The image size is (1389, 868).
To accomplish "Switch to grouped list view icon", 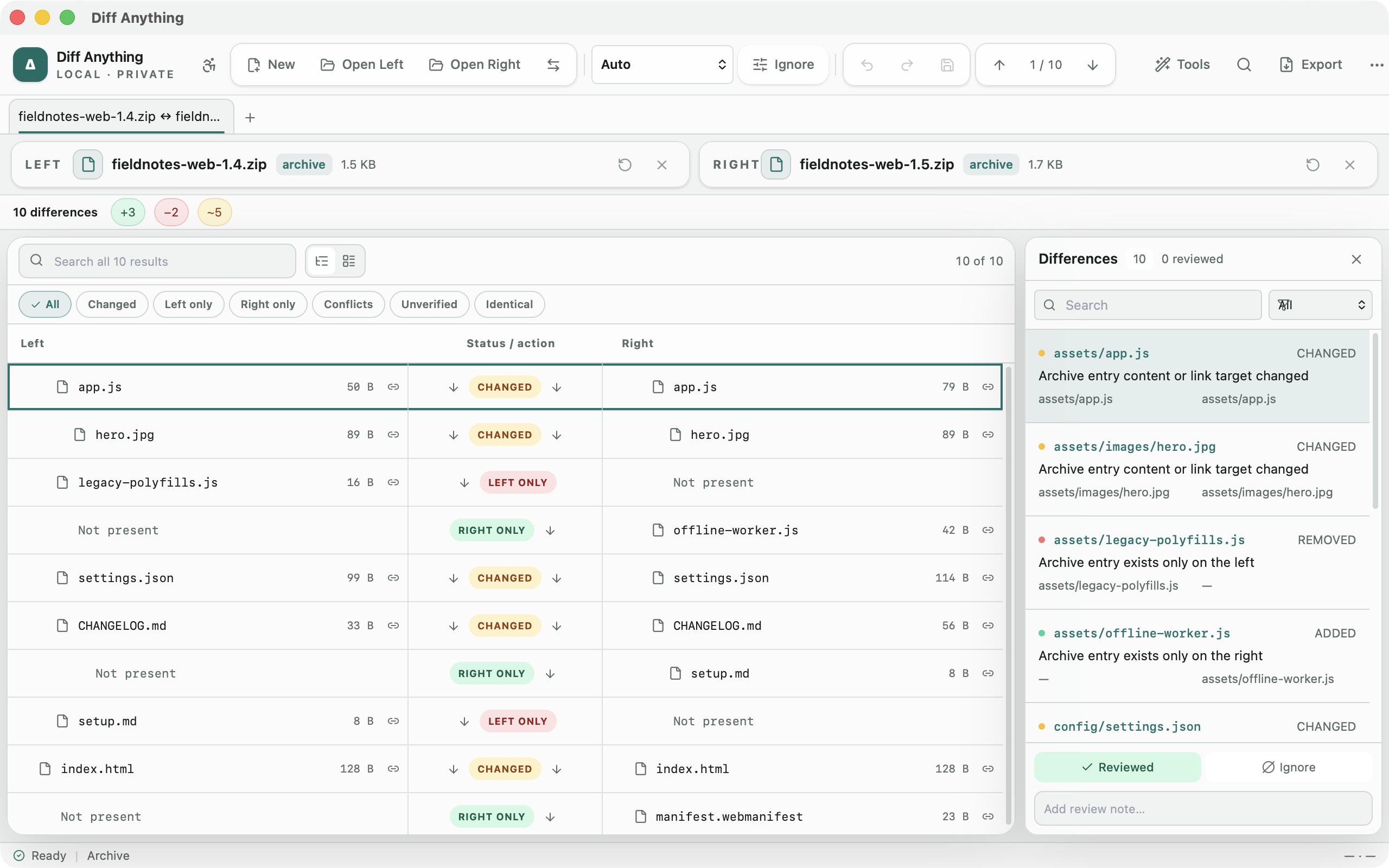I will coord(349,261).
